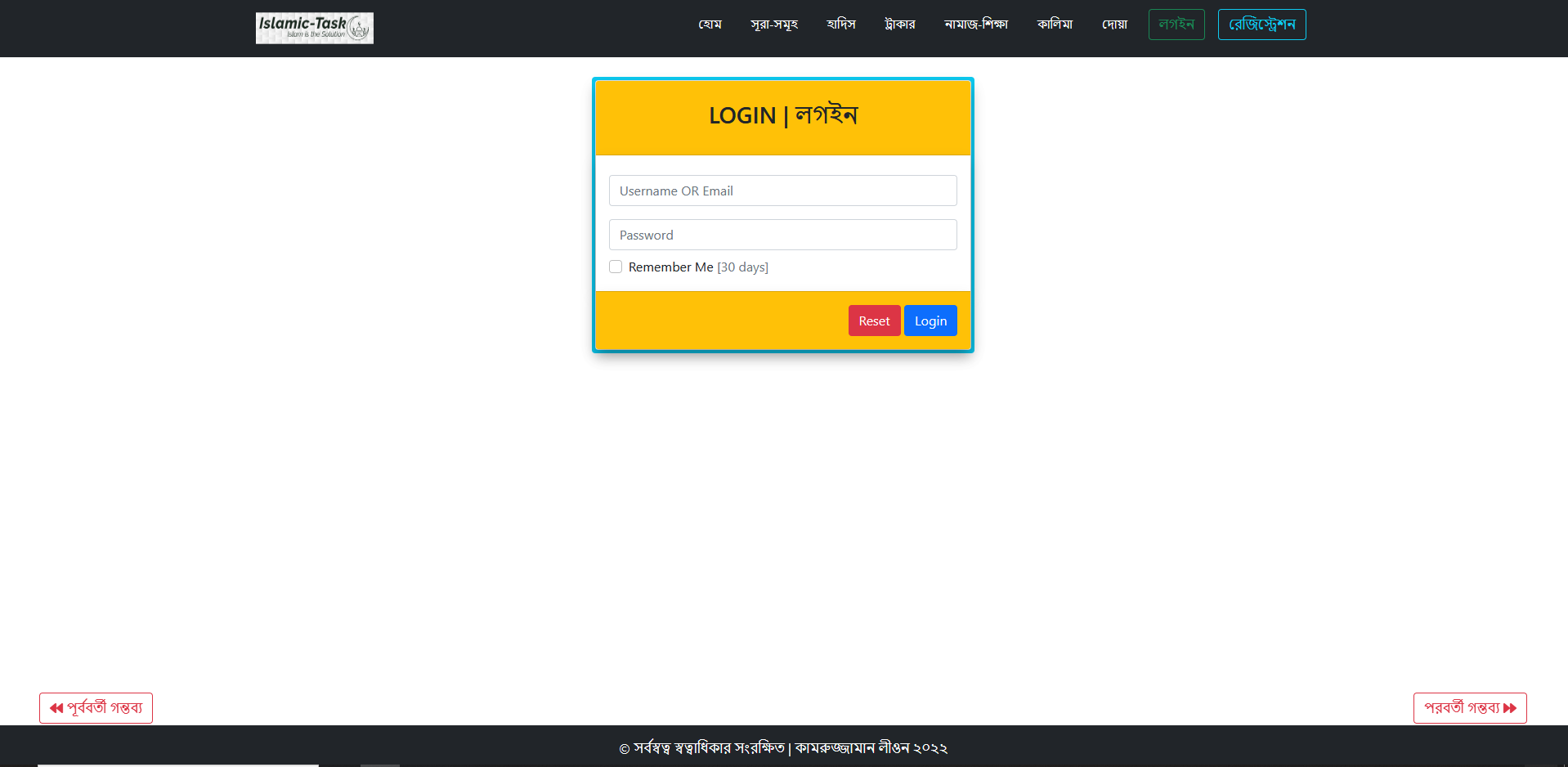The image size is (1568, 767).
Task: Click the পূর্ববর্তী গন্তব্য back button
Action: [96, 708]
